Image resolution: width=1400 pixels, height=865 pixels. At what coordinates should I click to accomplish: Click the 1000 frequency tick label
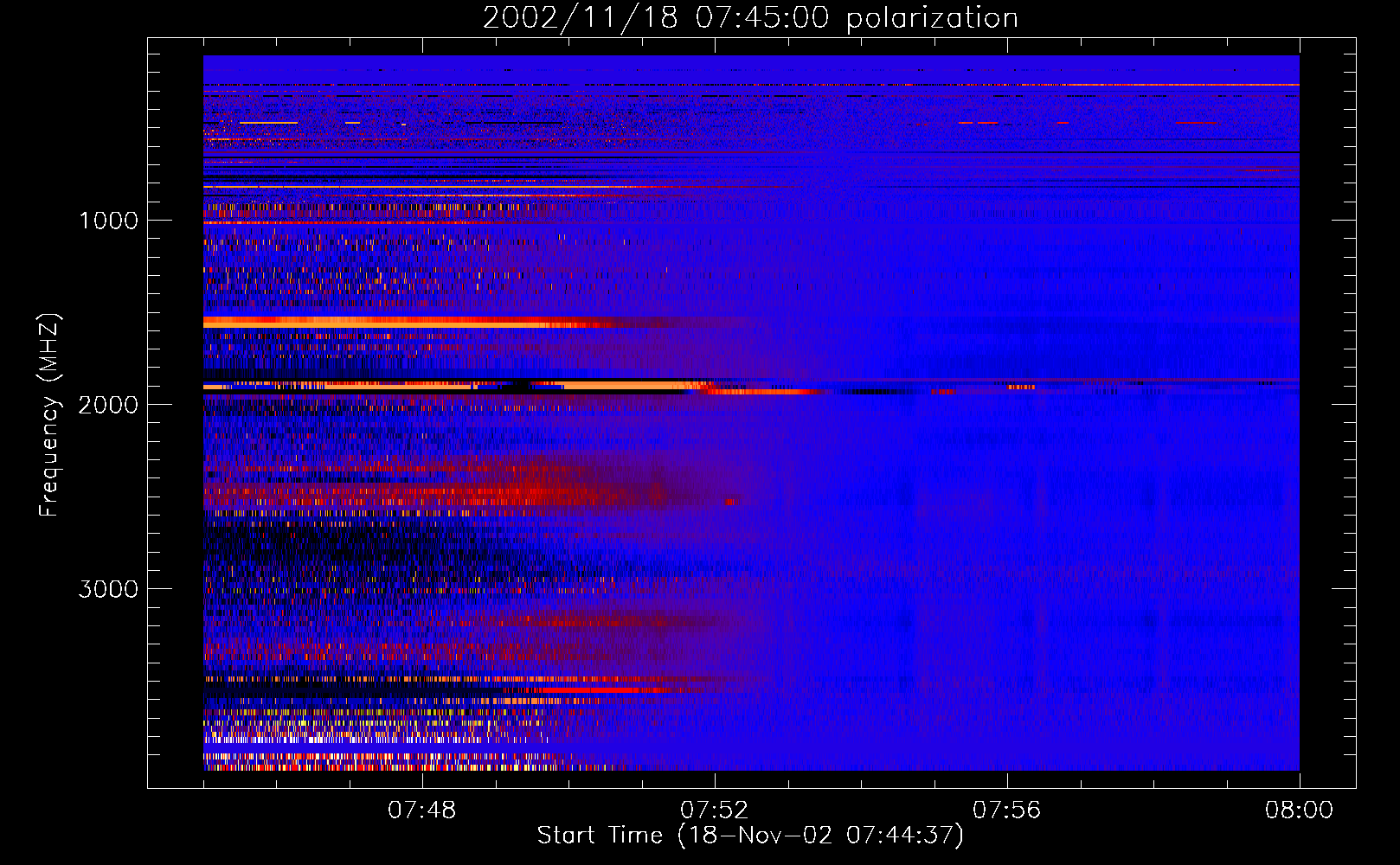point(109,220)
